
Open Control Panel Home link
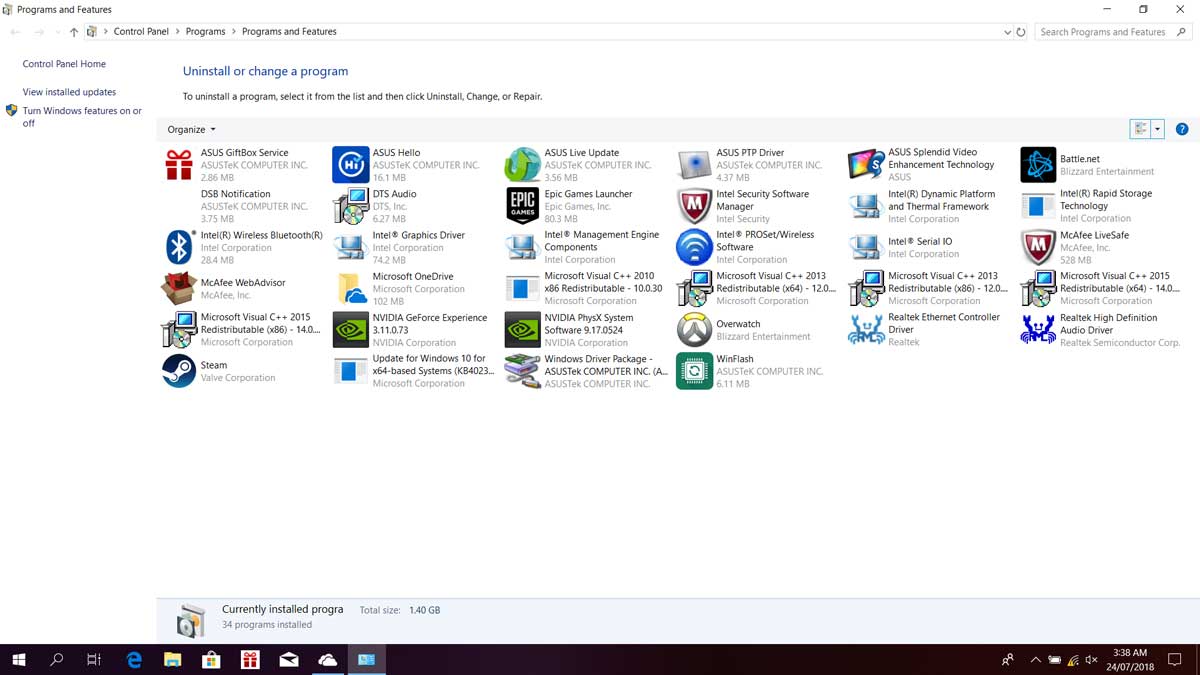click(x=64, y=64)
